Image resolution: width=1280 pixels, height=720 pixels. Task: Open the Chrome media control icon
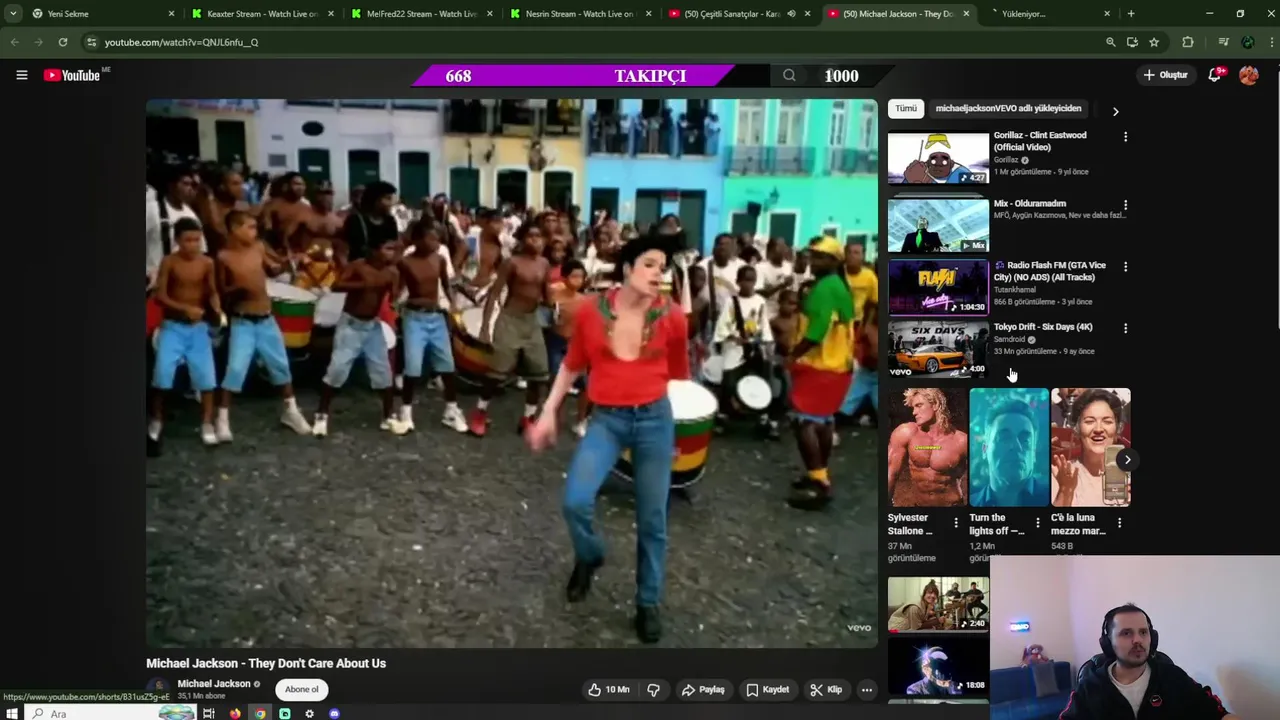click(1223, 42)
